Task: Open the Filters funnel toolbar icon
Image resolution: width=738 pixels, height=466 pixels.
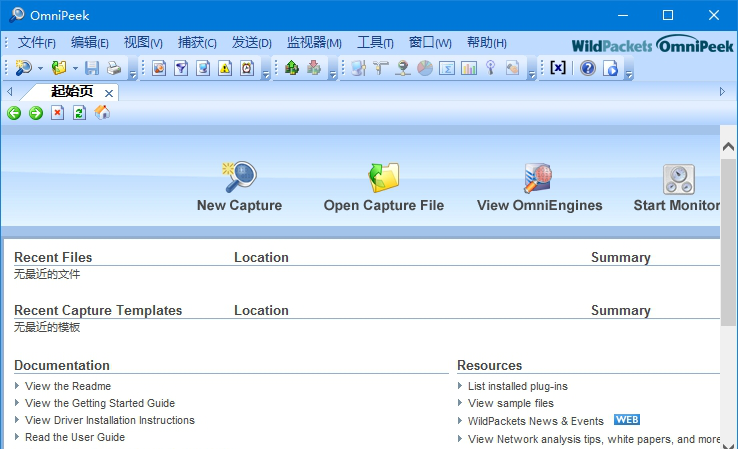Action: [x=181, y=68]
